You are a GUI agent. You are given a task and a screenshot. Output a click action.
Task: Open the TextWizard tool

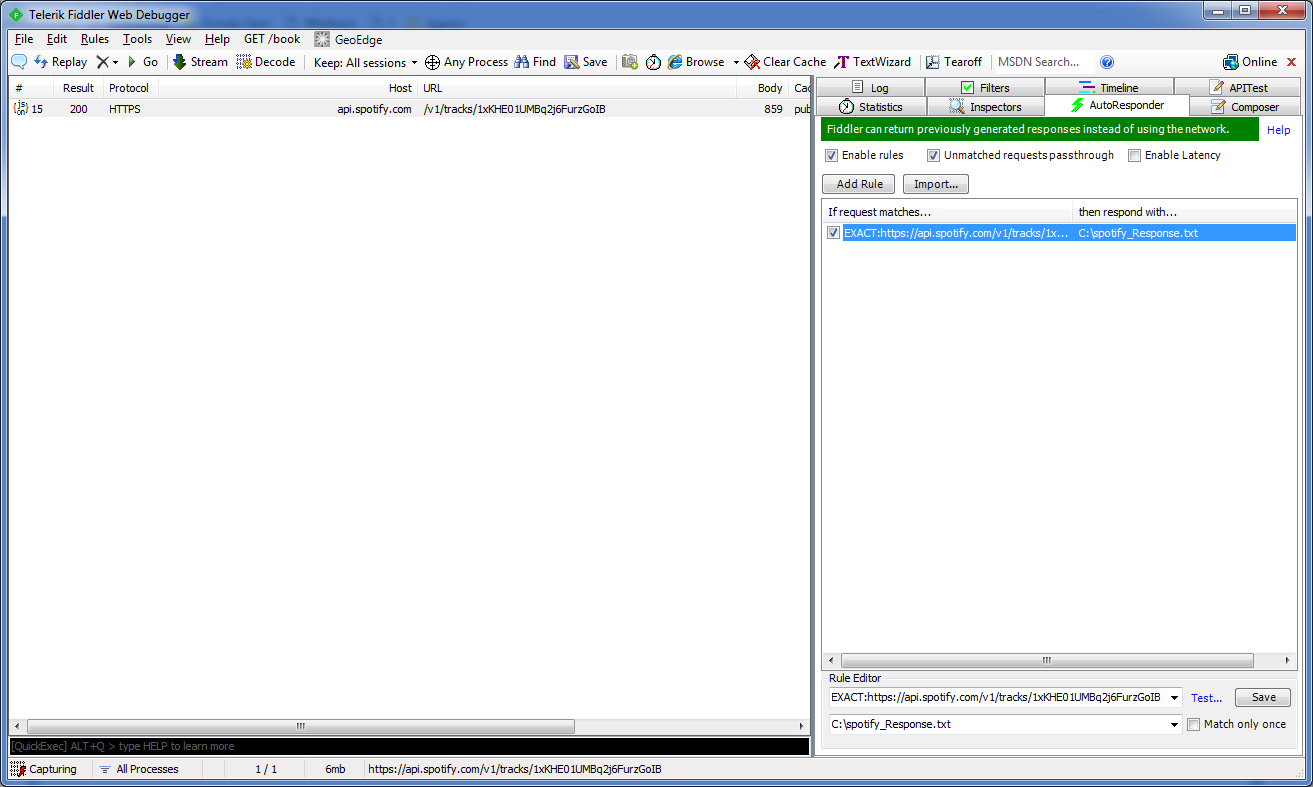(x=842, y=62)
